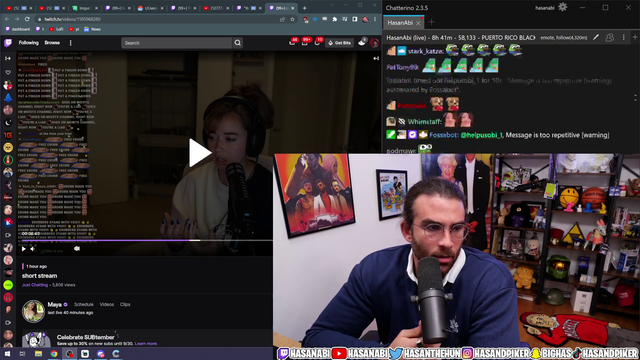Open Maya's channel avatar
This screenshot has height=360, width=640.
pyautogui.click(x=33, y=311)
